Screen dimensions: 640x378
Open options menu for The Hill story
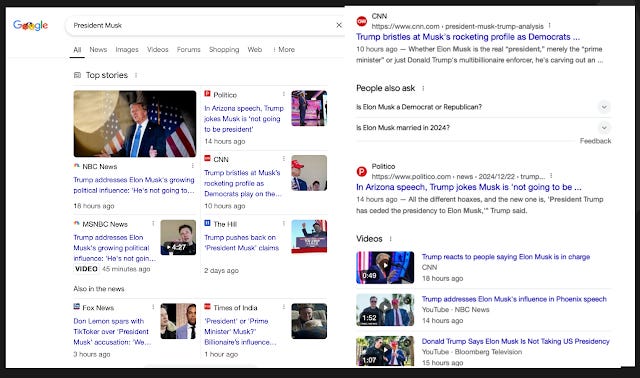(284, 224)
